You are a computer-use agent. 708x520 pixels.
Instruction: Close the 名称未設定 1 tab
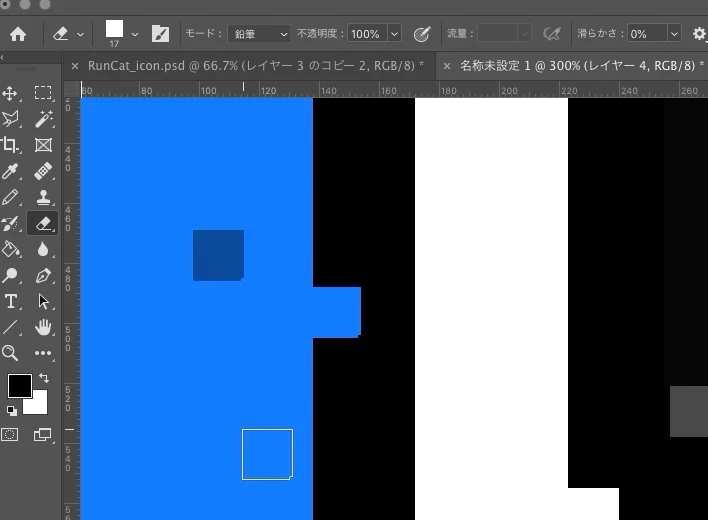[x=447, y=66]
